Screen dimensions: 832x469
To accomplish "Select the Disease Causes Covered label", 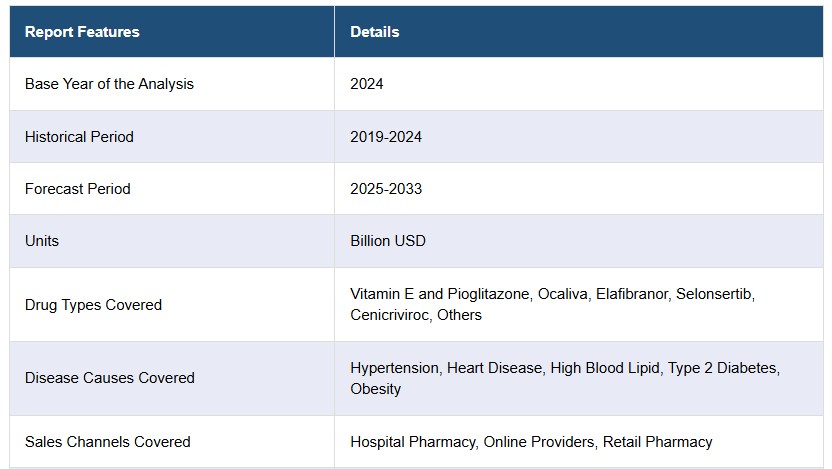I will tap(110, 378).
